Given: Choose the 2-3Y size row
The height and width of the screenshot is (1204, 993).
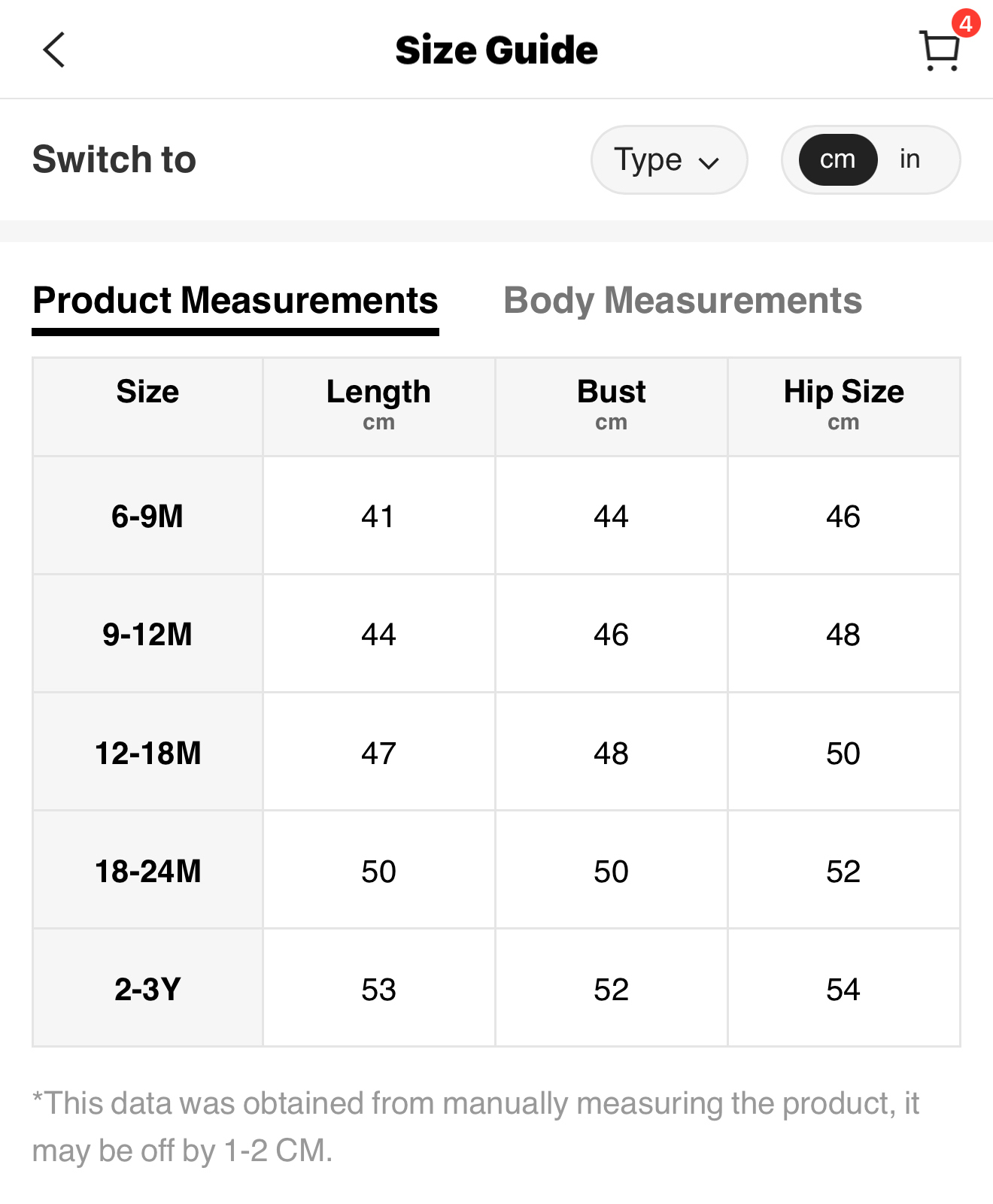Looking at the screenshot, I should pos(147,990).
